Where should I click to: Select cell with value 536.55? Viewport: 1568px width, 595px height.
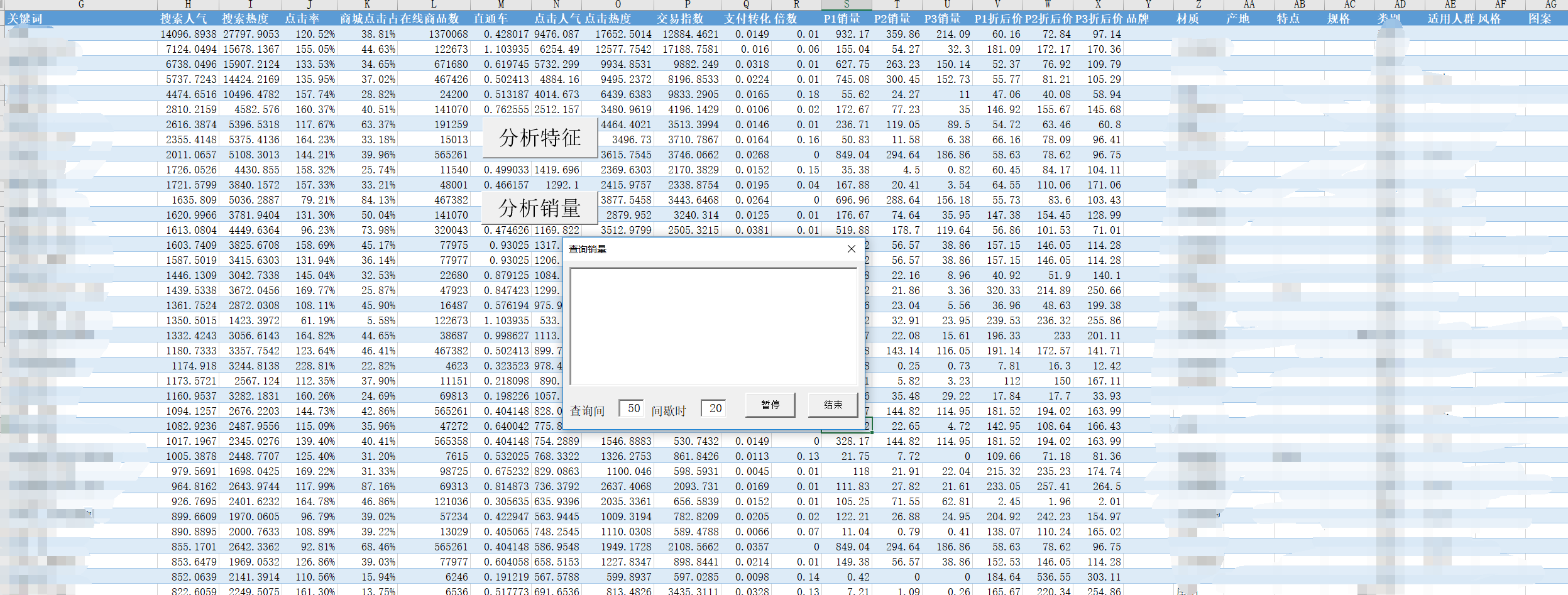(x=1048, y=577)
